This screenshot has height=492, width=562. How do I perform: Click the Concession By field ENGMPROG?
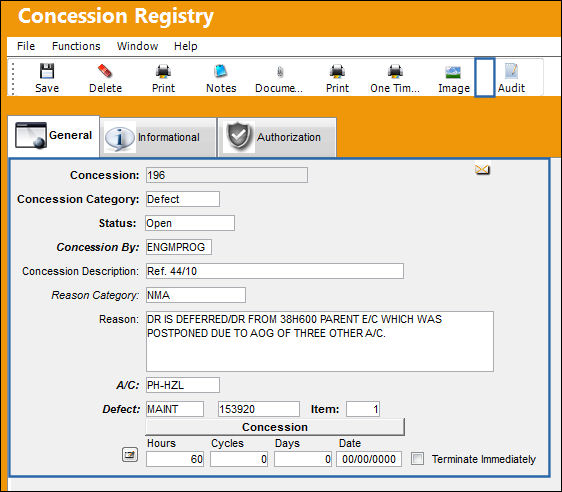178,247
